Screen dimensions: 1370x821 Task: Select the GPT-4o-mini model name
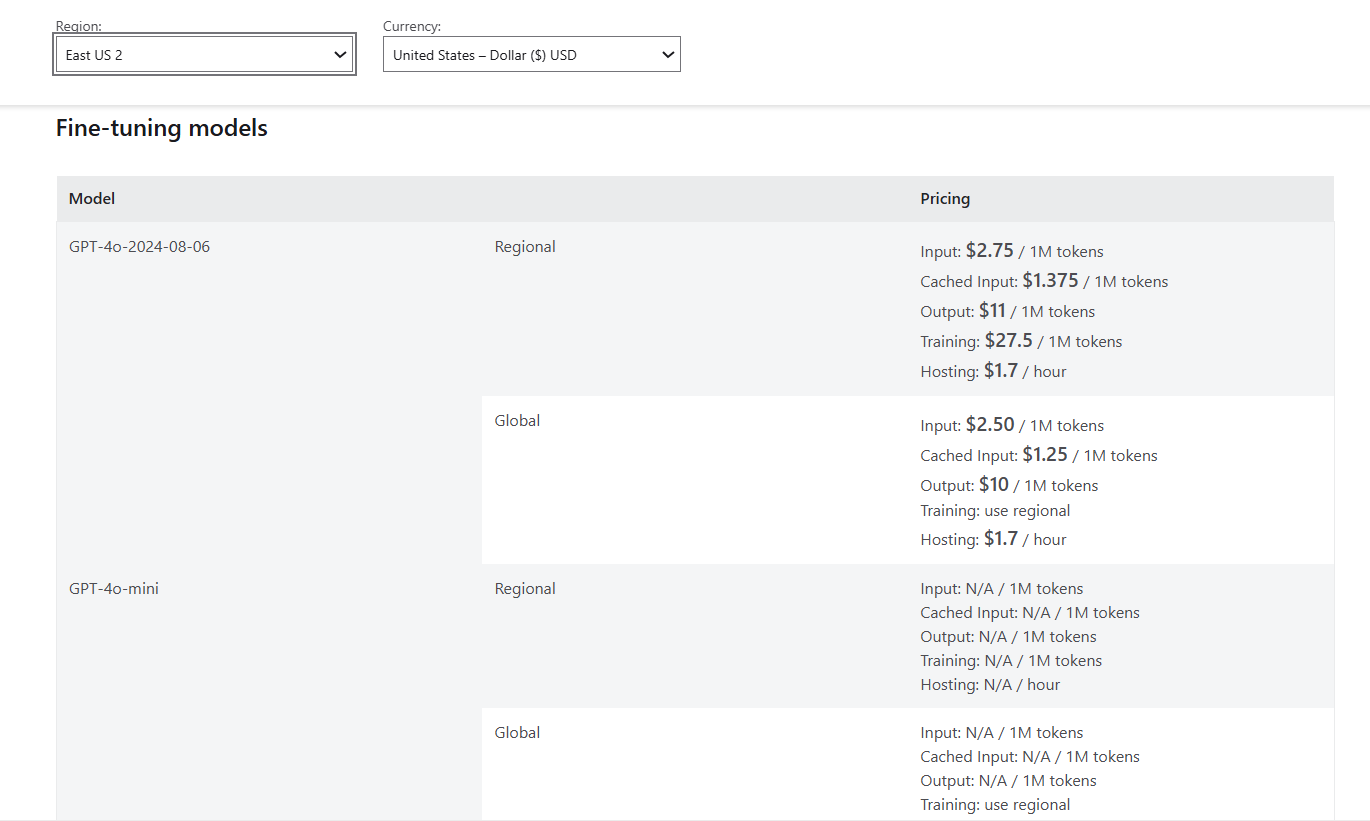[x=114, y=589]
